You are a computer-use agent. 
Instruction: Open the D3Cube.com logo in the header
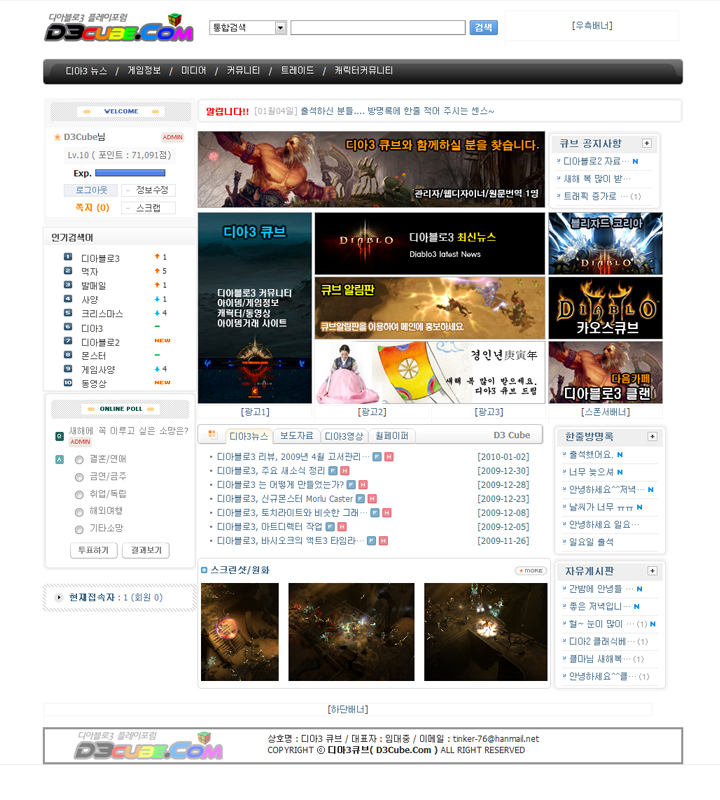pyautogui.click(x=119, y=28)
